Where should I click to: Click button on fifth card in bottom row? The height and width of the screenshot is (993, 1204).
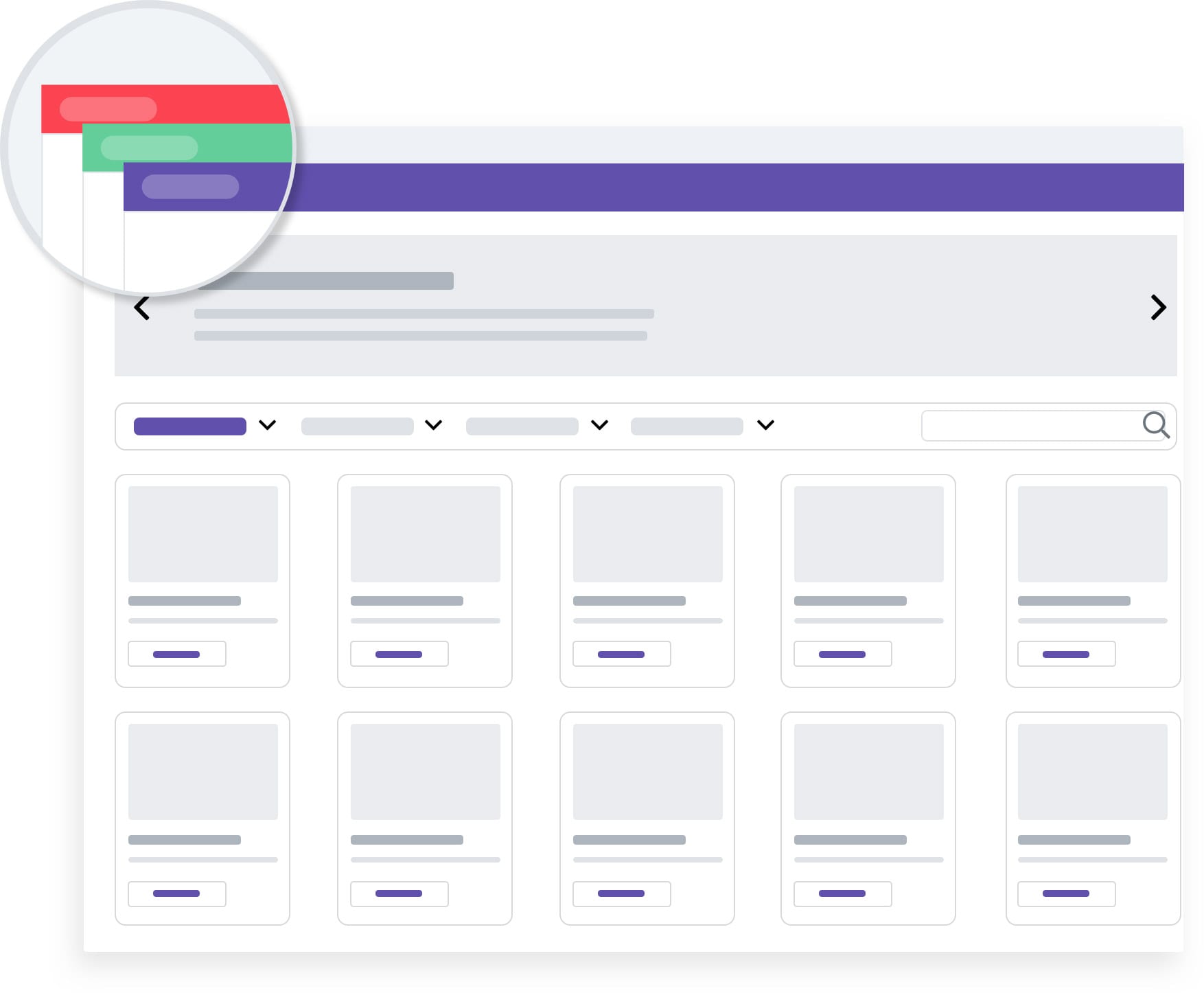click(1067, 894)
